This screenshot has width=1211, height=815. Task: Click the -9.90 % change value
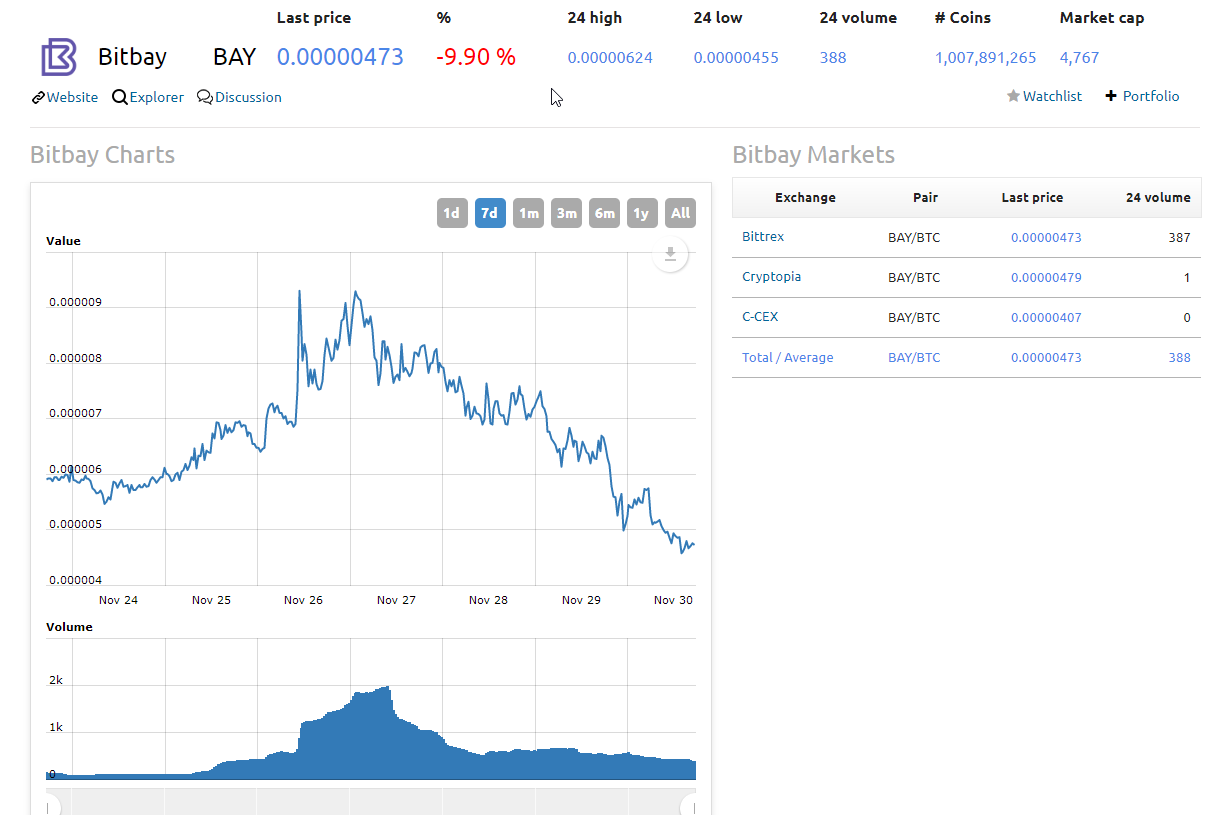476,57
